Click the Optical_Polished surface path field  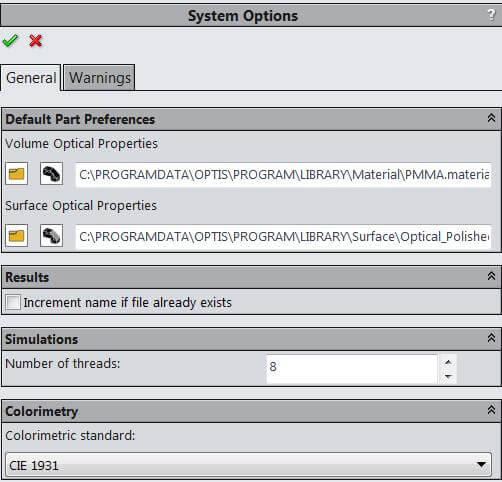click(283, 236)
